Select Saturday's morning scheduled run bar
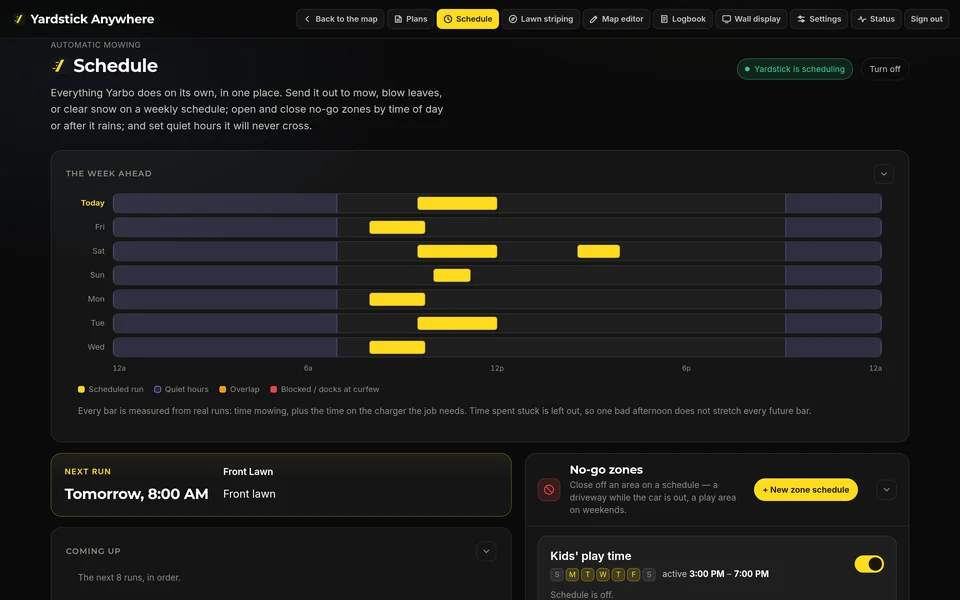Viewport: 960px width, 600px height. tap(457, 251)
